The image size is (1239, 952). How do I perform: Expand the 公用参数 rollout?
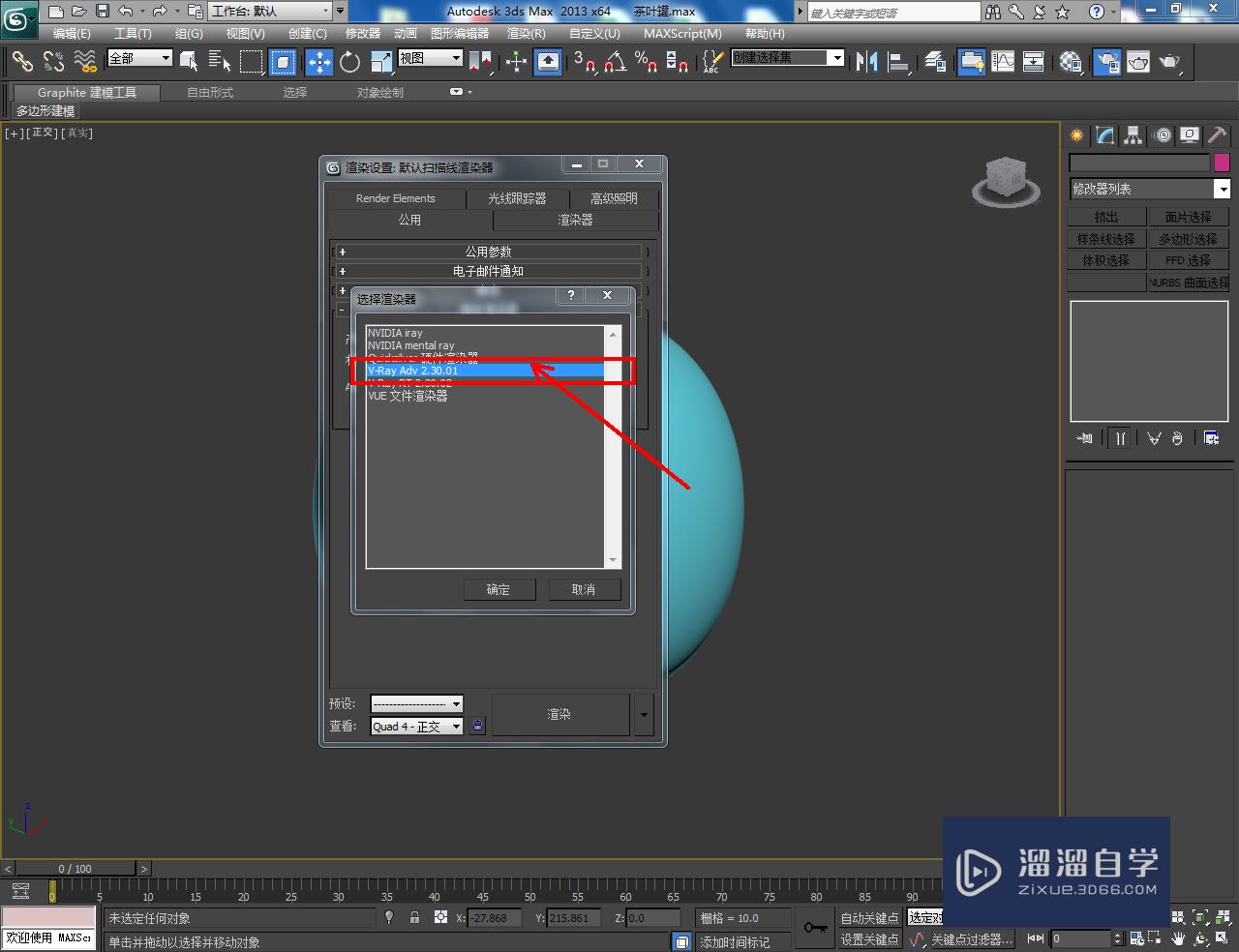pos(488,252)
